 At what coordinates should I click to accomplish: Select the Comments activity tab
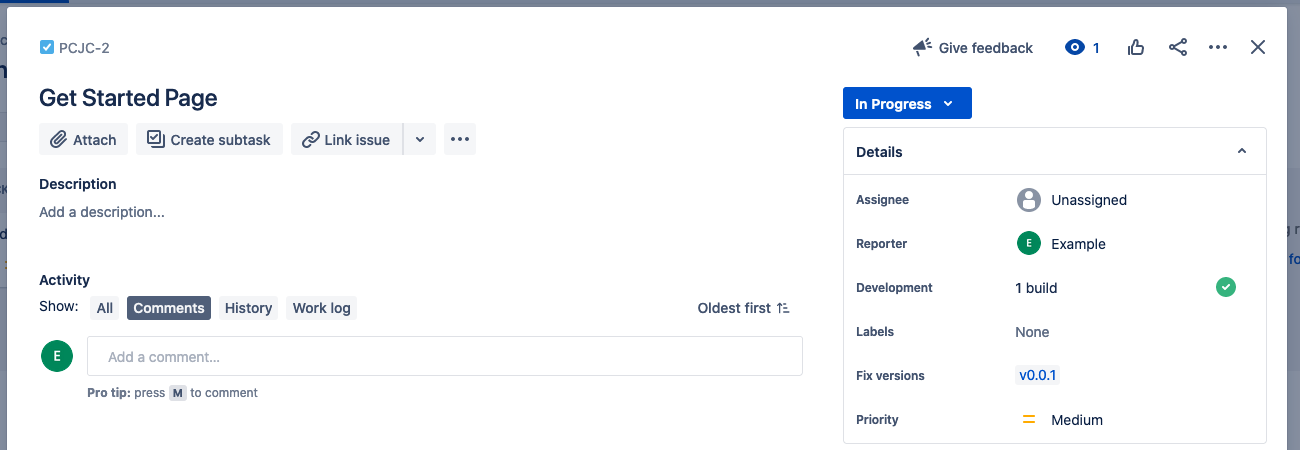(169, 308)
